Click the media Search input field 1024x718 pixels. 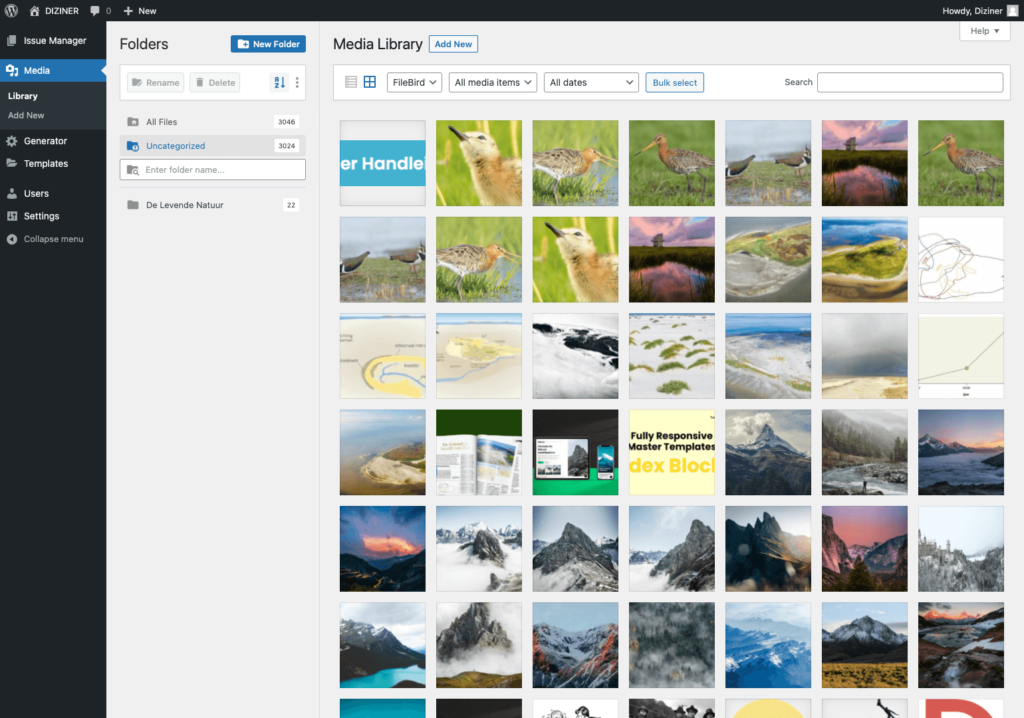[x=909, y=82]
